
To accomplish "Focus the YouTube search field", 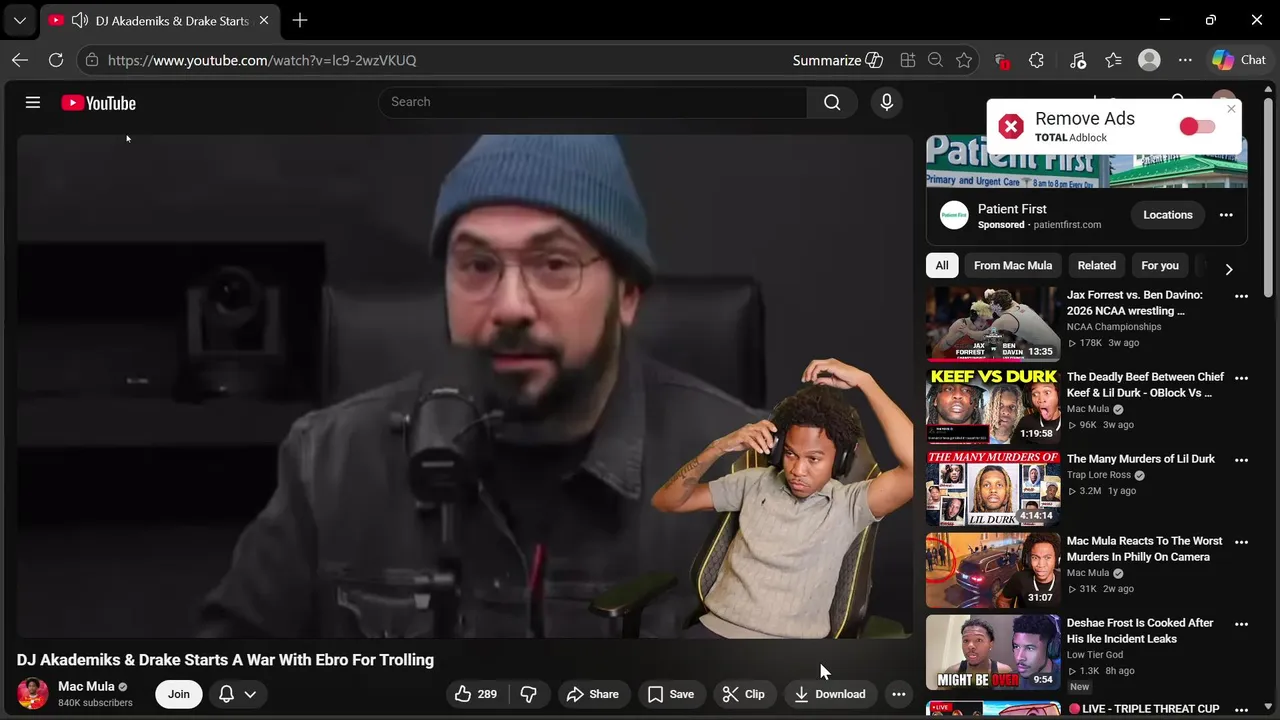I will 593,102.
